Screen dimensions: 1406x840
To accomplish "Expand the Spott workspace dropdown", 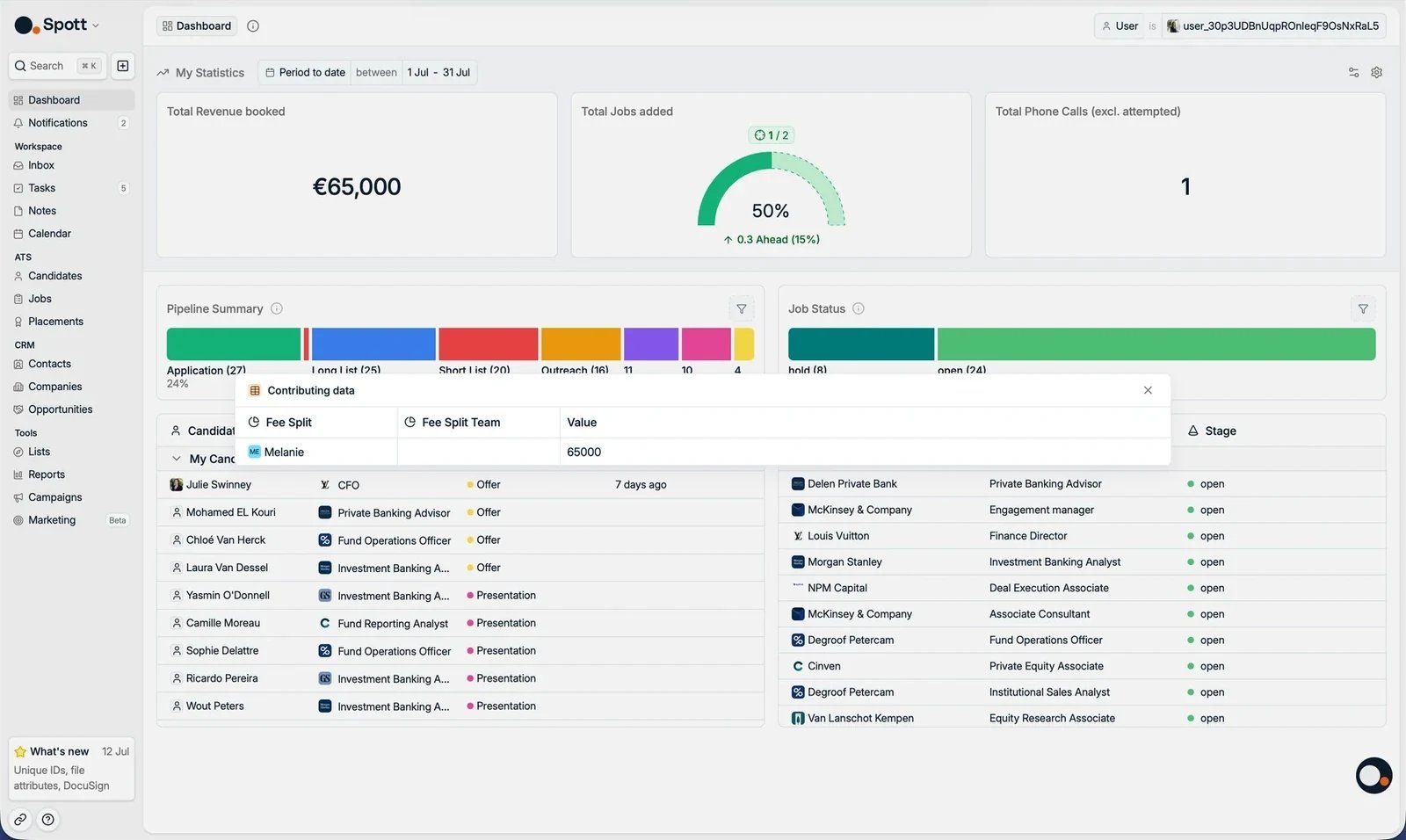I will [96, 26].
